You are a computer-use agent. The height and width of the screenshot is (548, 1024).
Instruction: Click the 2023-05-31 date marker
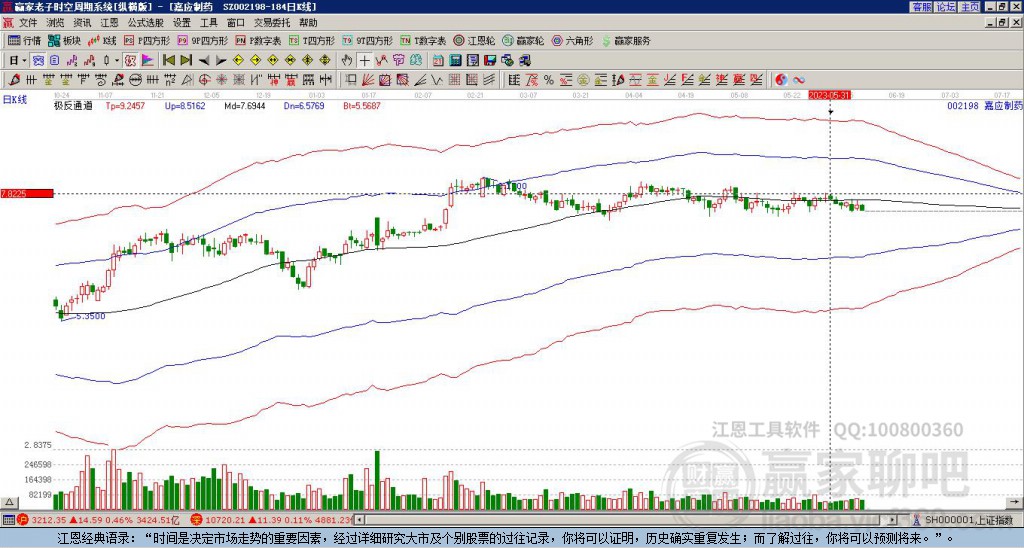[x=829, y=95]
